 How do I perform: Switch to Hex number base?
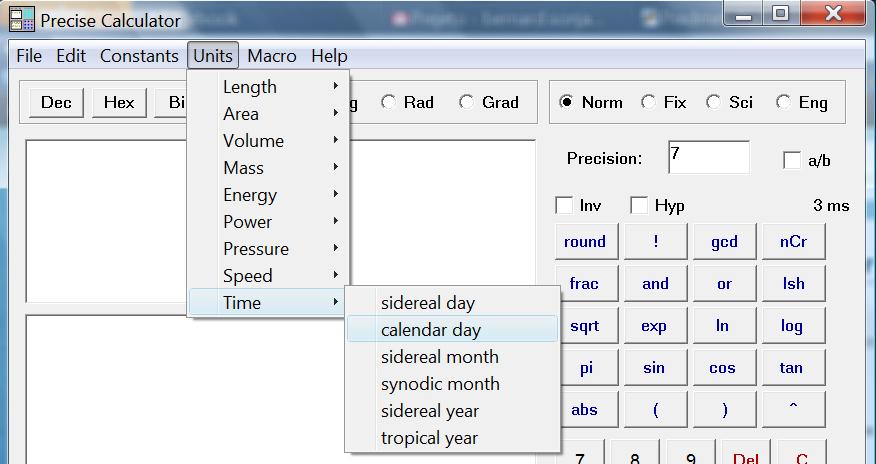click(119, 102)
